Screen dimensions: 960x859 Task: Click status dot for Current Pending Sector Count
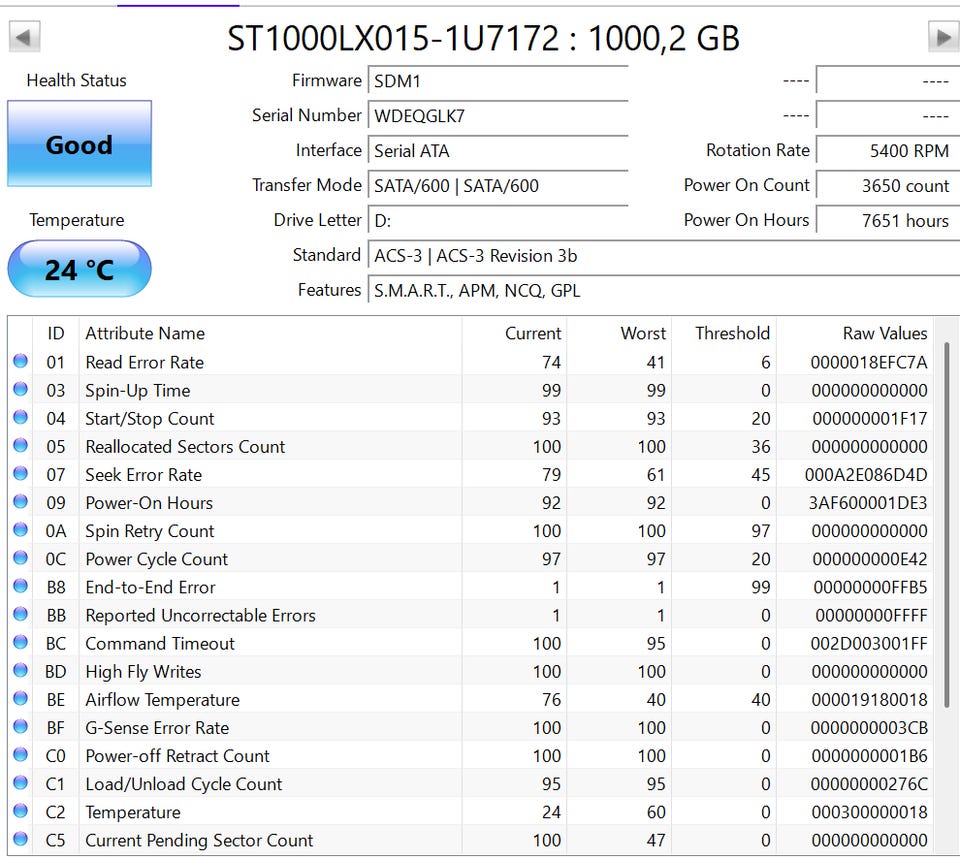(20, 839)
